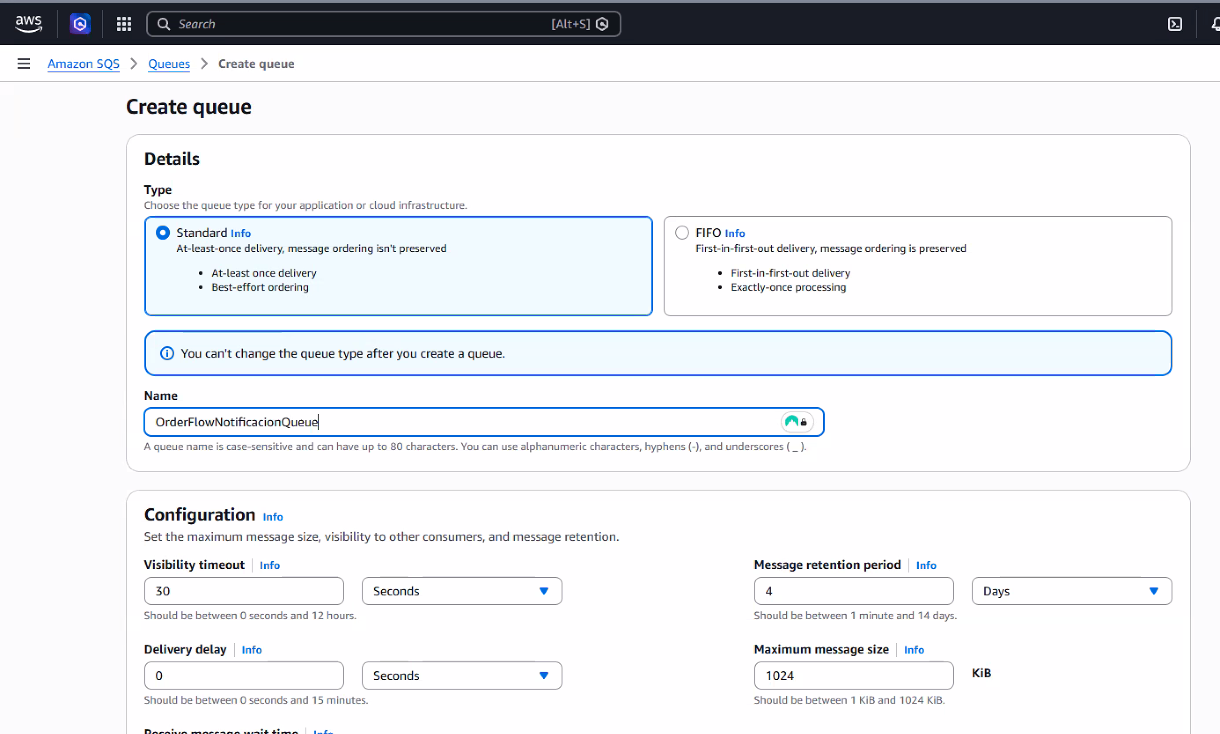
Task: Go to Amazon SQS breadcrumb link
Action: pos(84,64)
